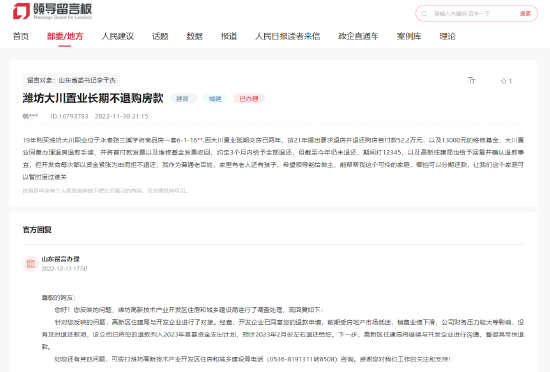Open the 人民建议 menu item
The width and height of the screenshot is (550, 372).
pos(118,36)
